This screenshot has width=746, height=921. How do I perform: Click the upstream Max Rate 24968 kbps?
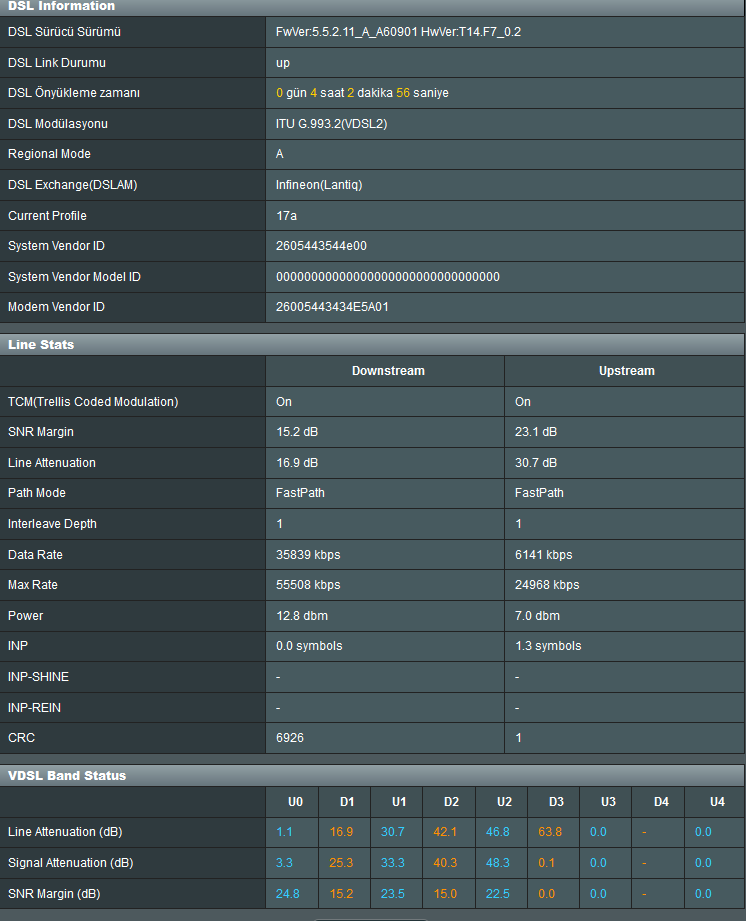547,585
